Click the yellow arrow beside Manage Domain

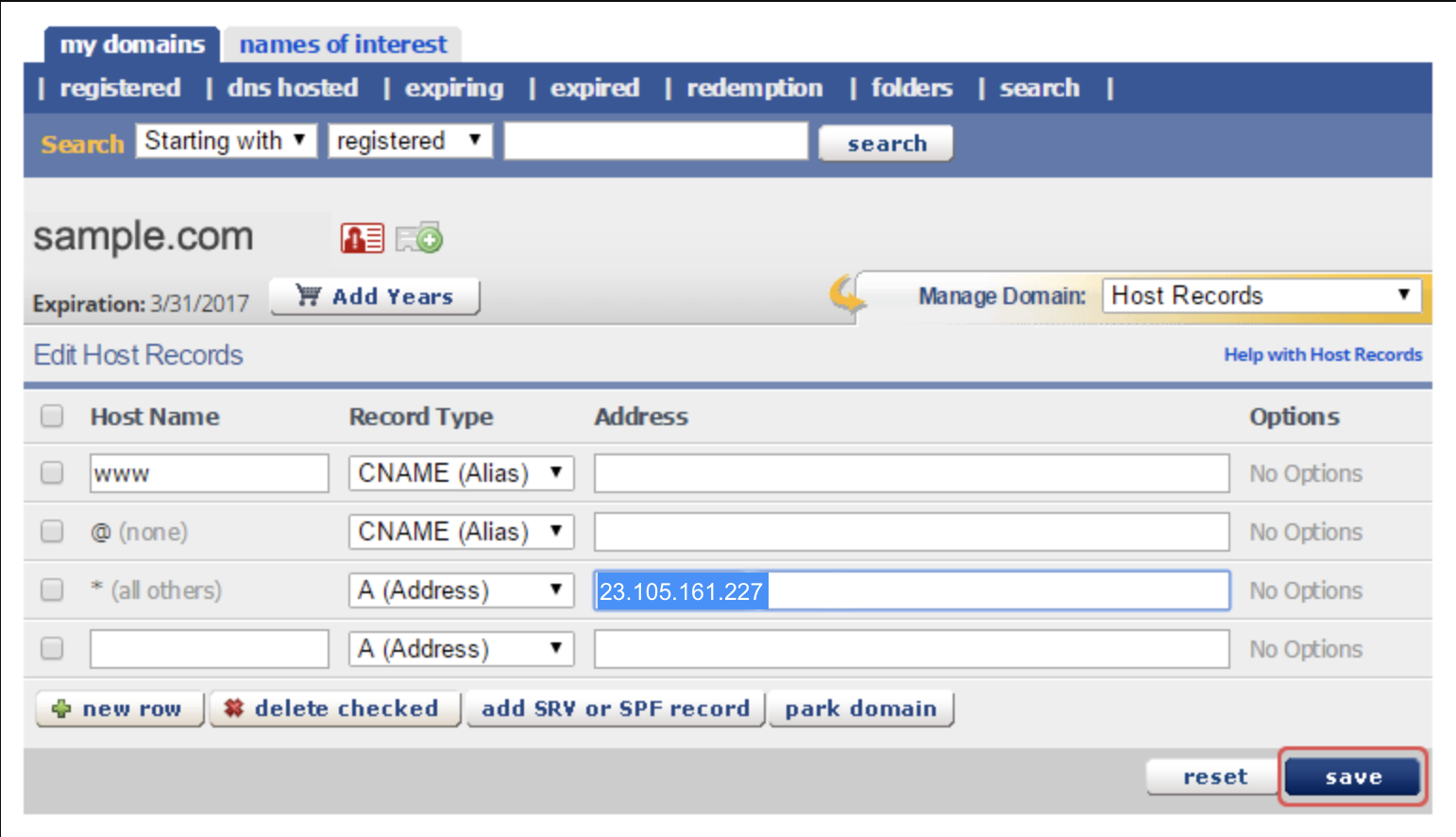pyautogui.click(x=847, y=294)
